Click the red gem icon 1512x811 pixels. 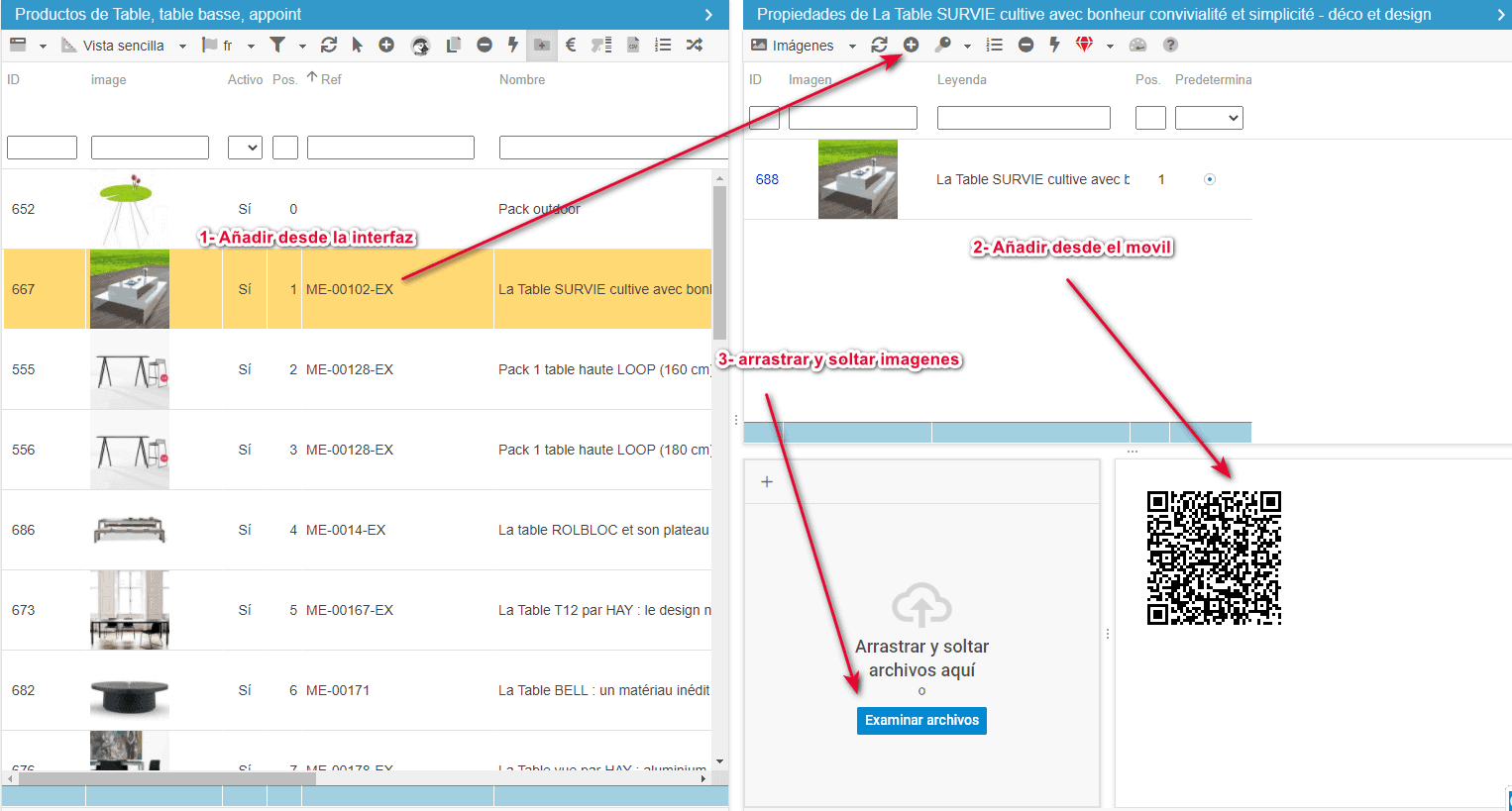[x=1084, y=45]
